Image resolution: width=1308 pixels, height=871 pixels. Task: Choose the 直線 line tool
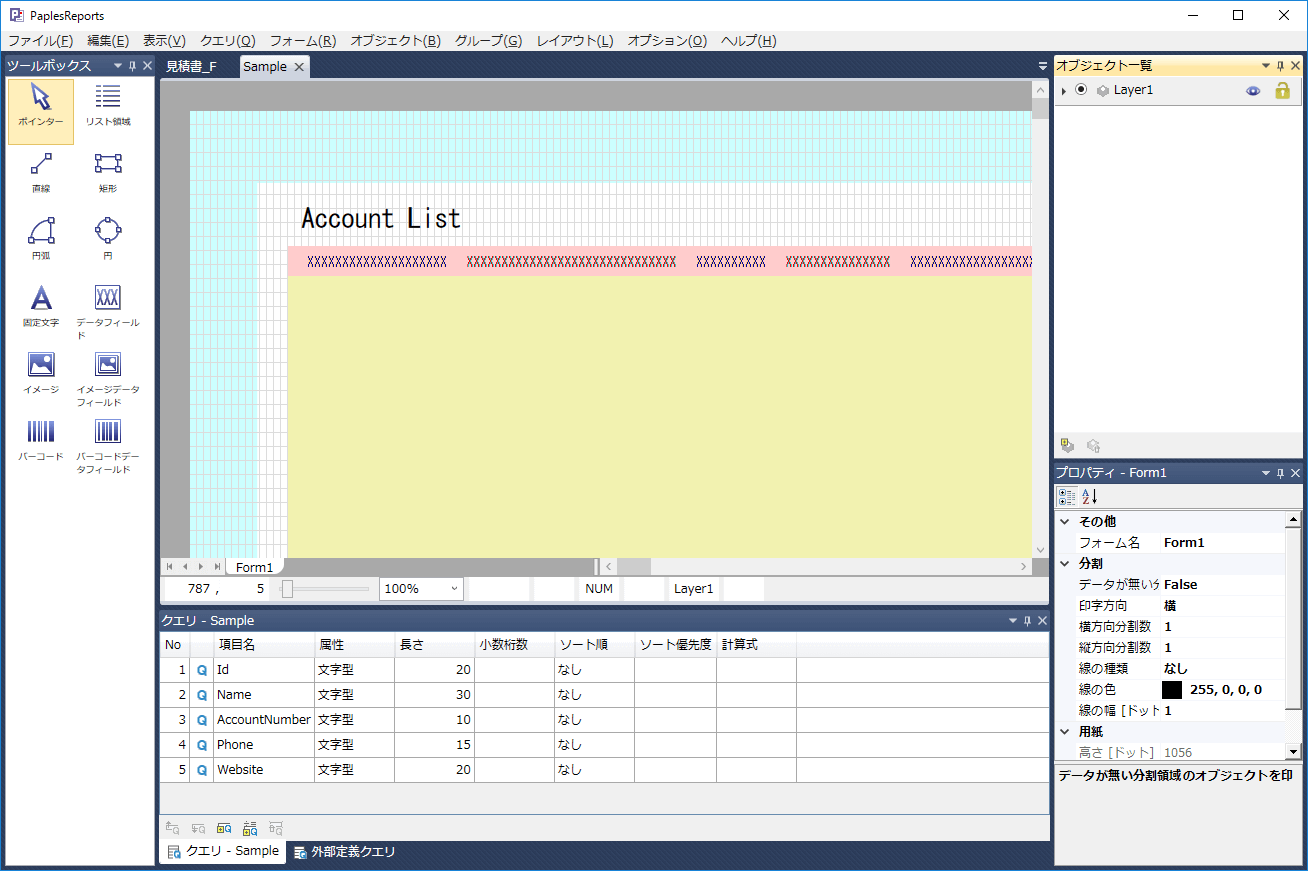[41, 172]
